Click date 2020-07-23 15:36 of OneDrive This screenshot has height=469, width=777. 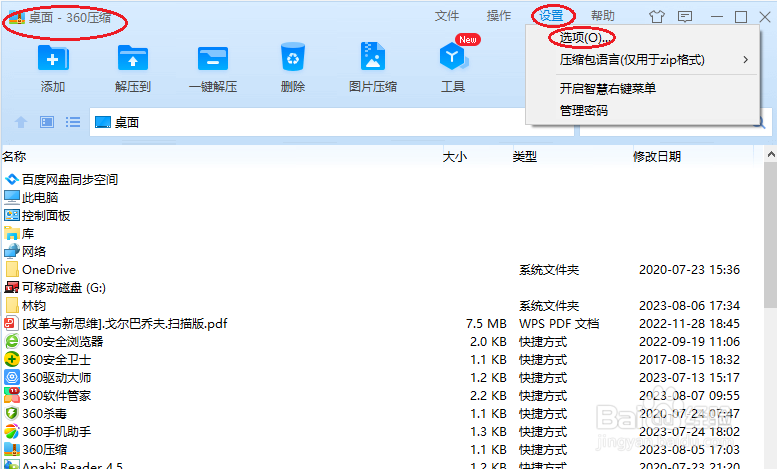pyautogui.click(x=689, y=270)
